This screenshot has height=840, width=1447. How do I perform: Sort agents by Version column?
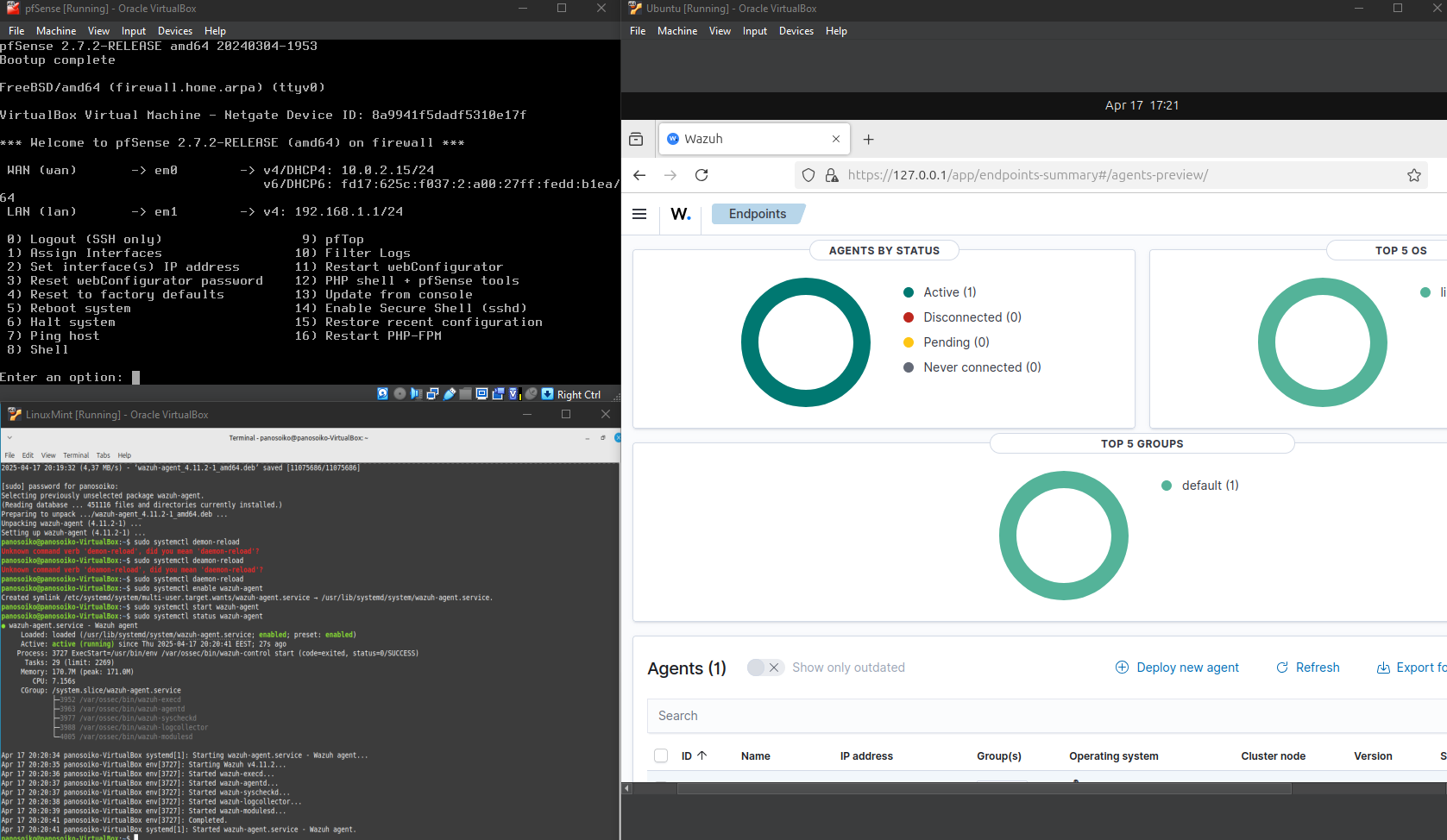click(1373, 755)
